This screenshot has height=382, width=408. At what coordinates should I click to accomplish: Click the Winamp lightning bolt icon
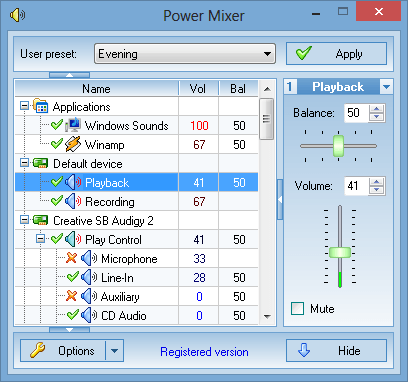73,144
